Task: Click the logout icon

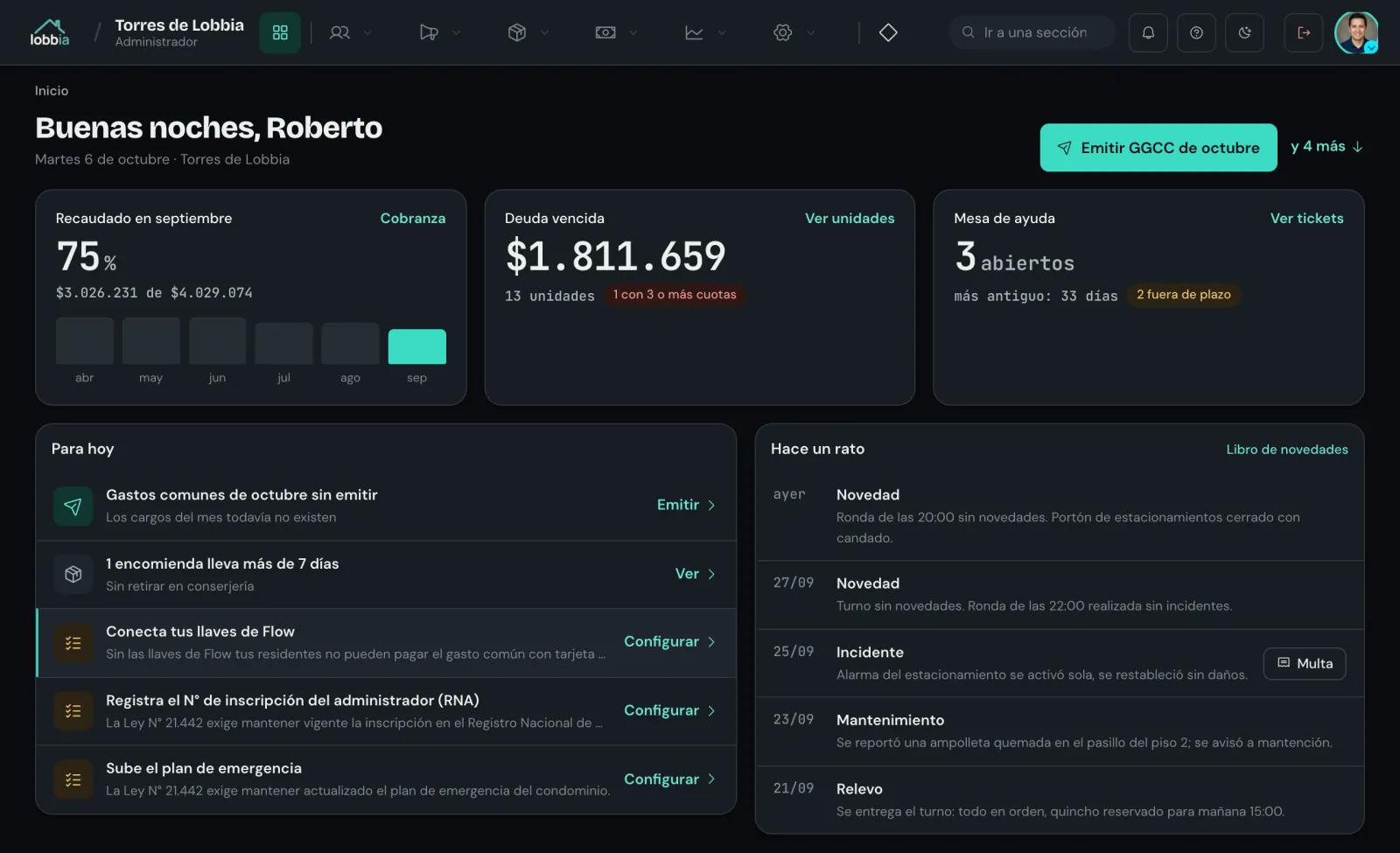Action: pyautogui.click(x=1304, y=32)
